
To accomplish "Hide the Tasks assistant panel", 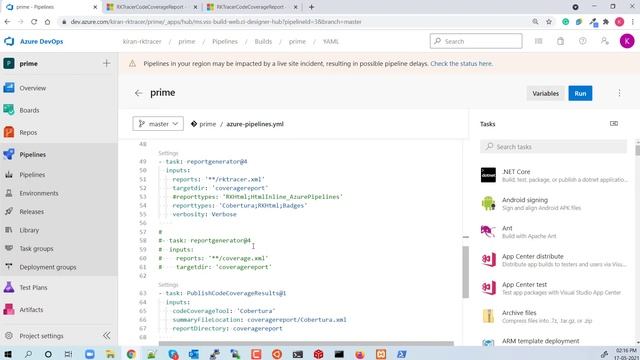I will click(x=613, y=123).
